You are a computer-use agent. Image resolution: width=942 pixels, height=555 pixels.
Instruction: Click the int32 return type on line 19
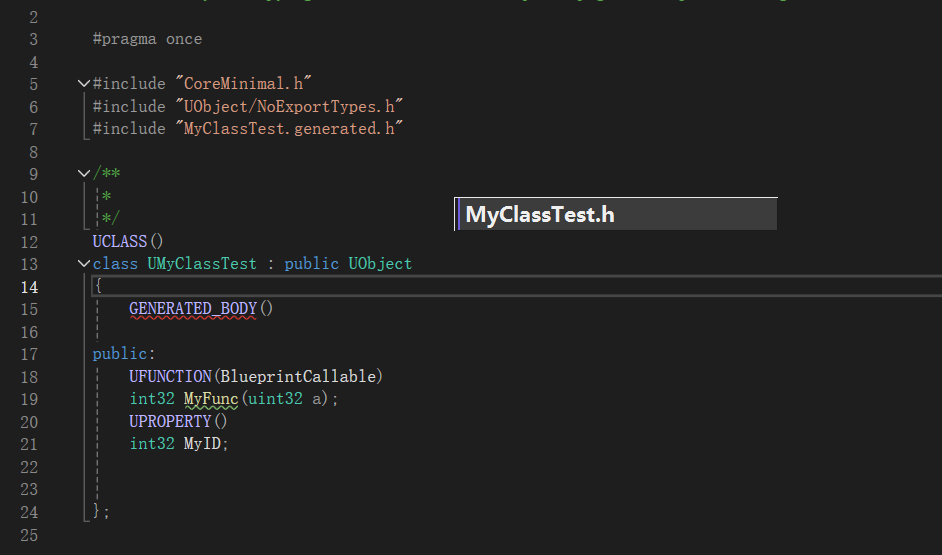pos(152,399)
